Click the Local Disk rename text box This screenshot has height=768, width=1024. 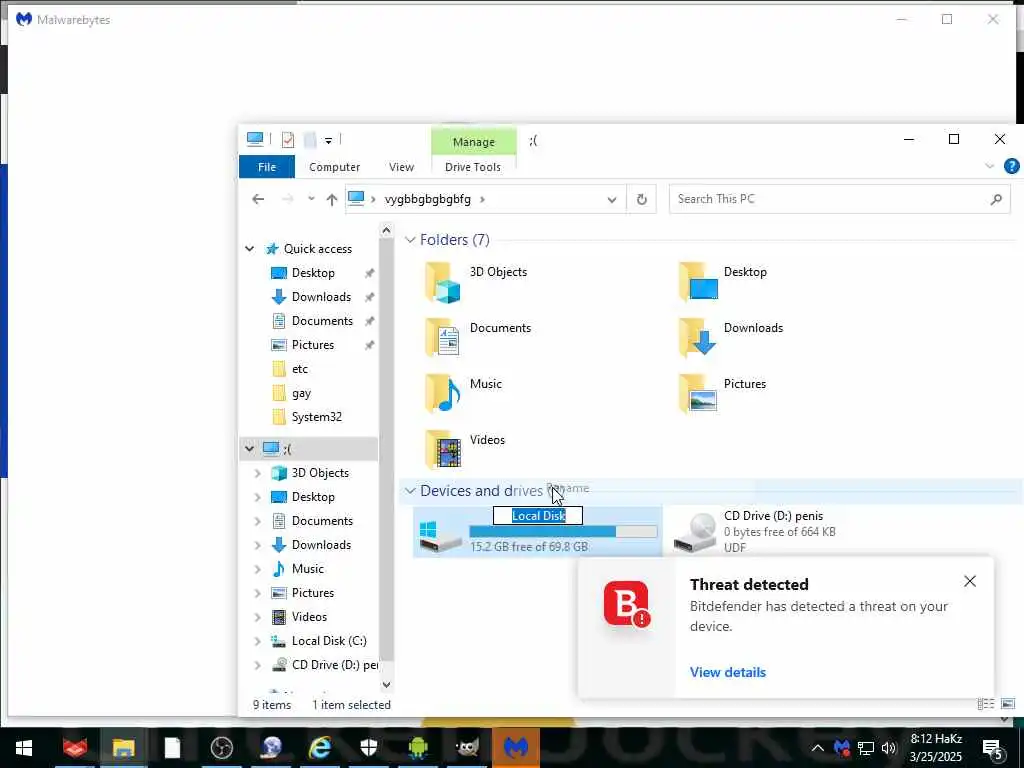[x=538, y=515]
